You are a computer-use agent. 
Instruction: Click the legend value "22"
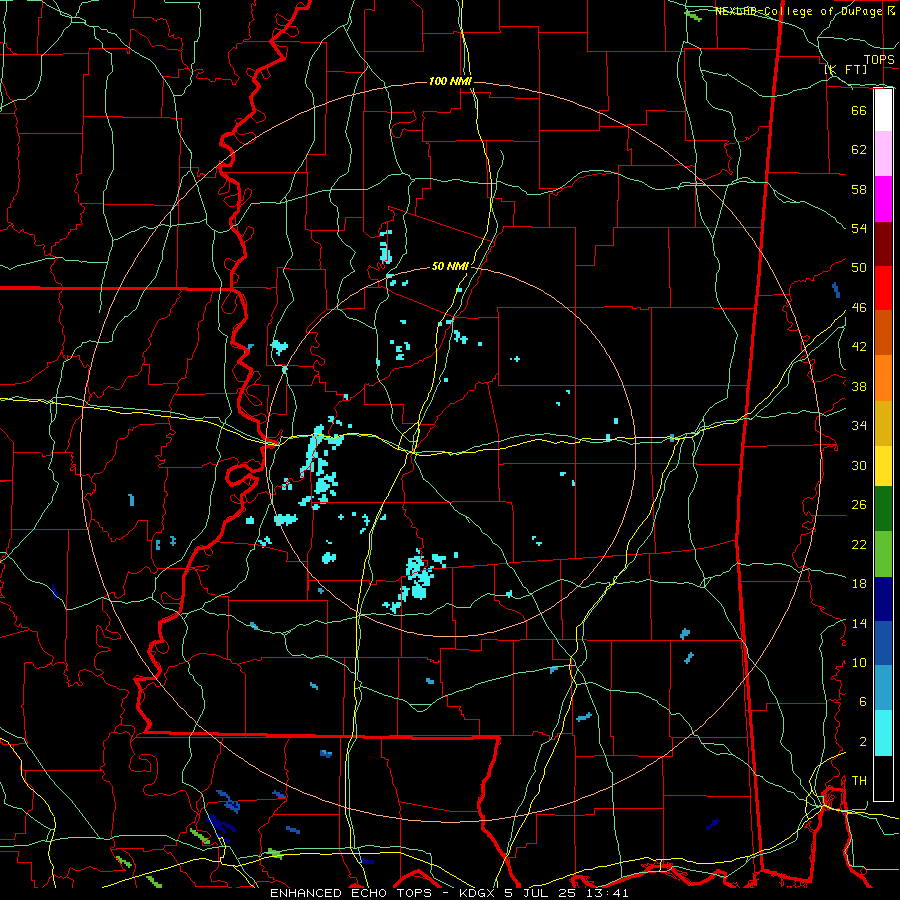859,544
